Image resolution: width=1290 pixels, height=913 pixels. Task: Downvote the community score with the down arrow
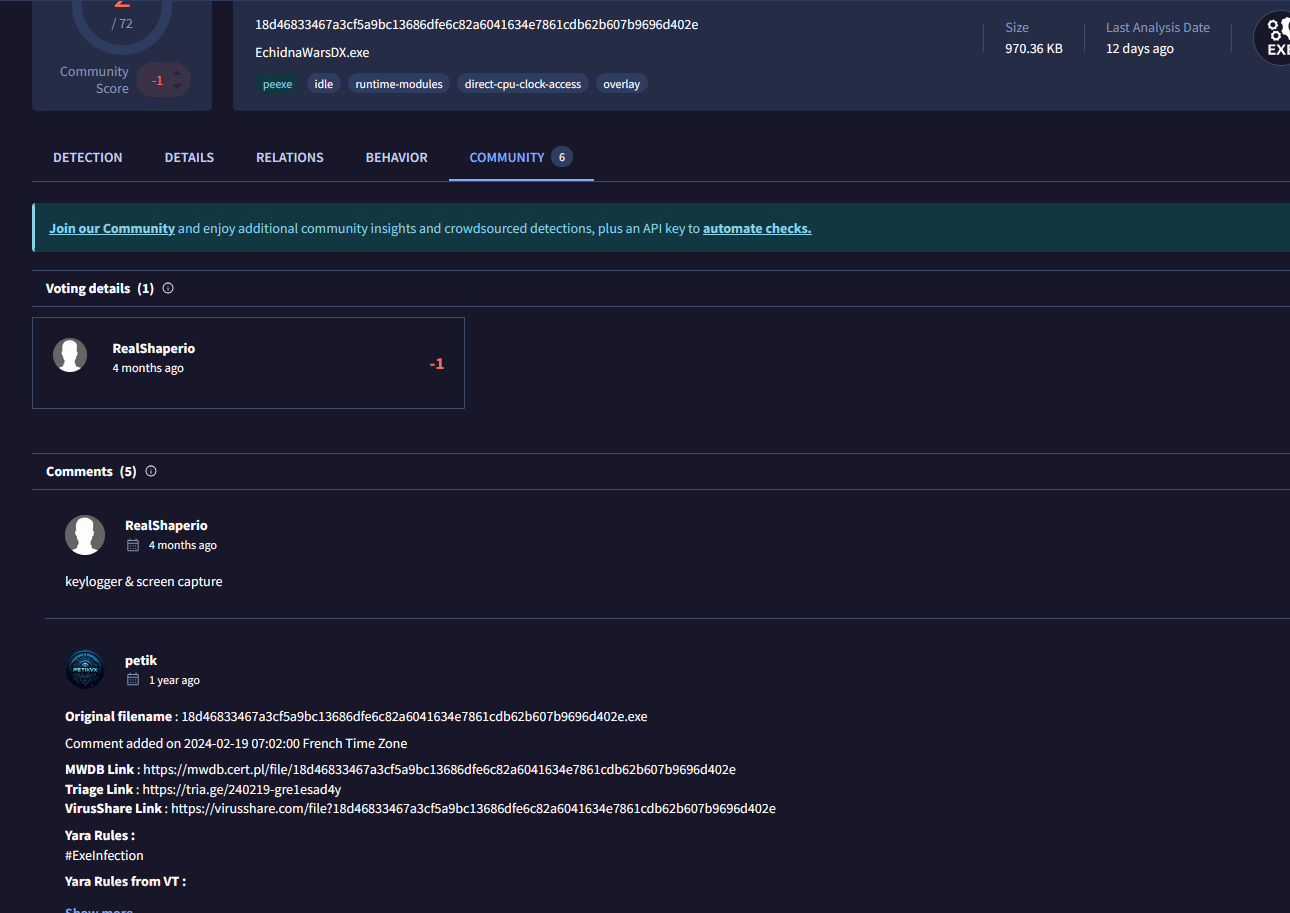coord(178,87)
